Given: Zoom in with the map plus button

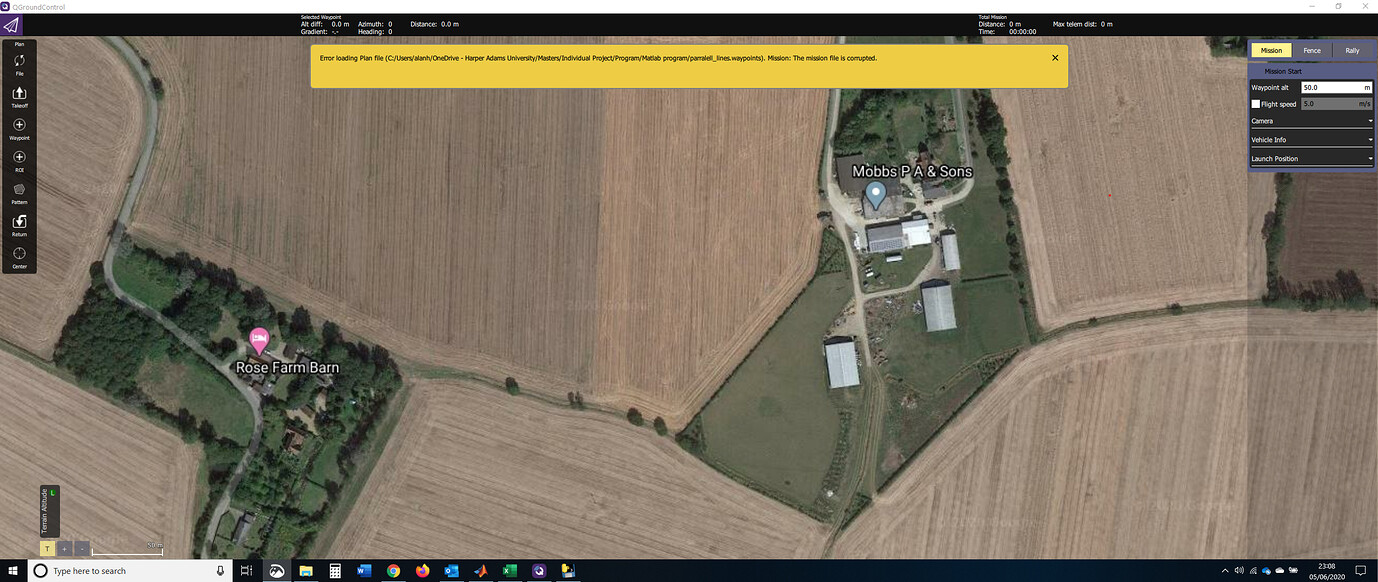Looking at the screenshot, I should point(64,548).
